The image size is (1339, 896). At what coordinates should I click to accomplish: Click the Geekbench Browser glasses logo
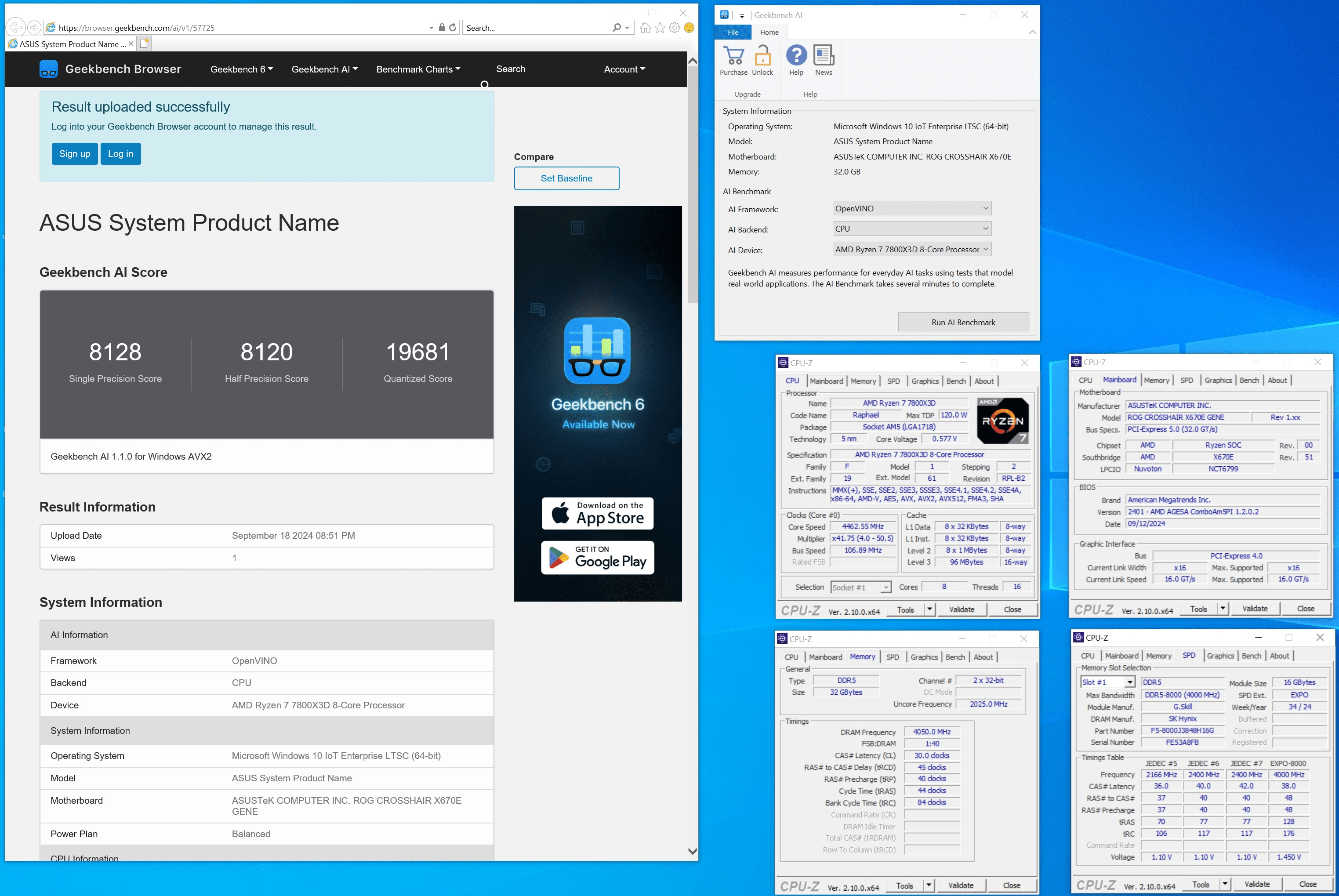point(49,69)
